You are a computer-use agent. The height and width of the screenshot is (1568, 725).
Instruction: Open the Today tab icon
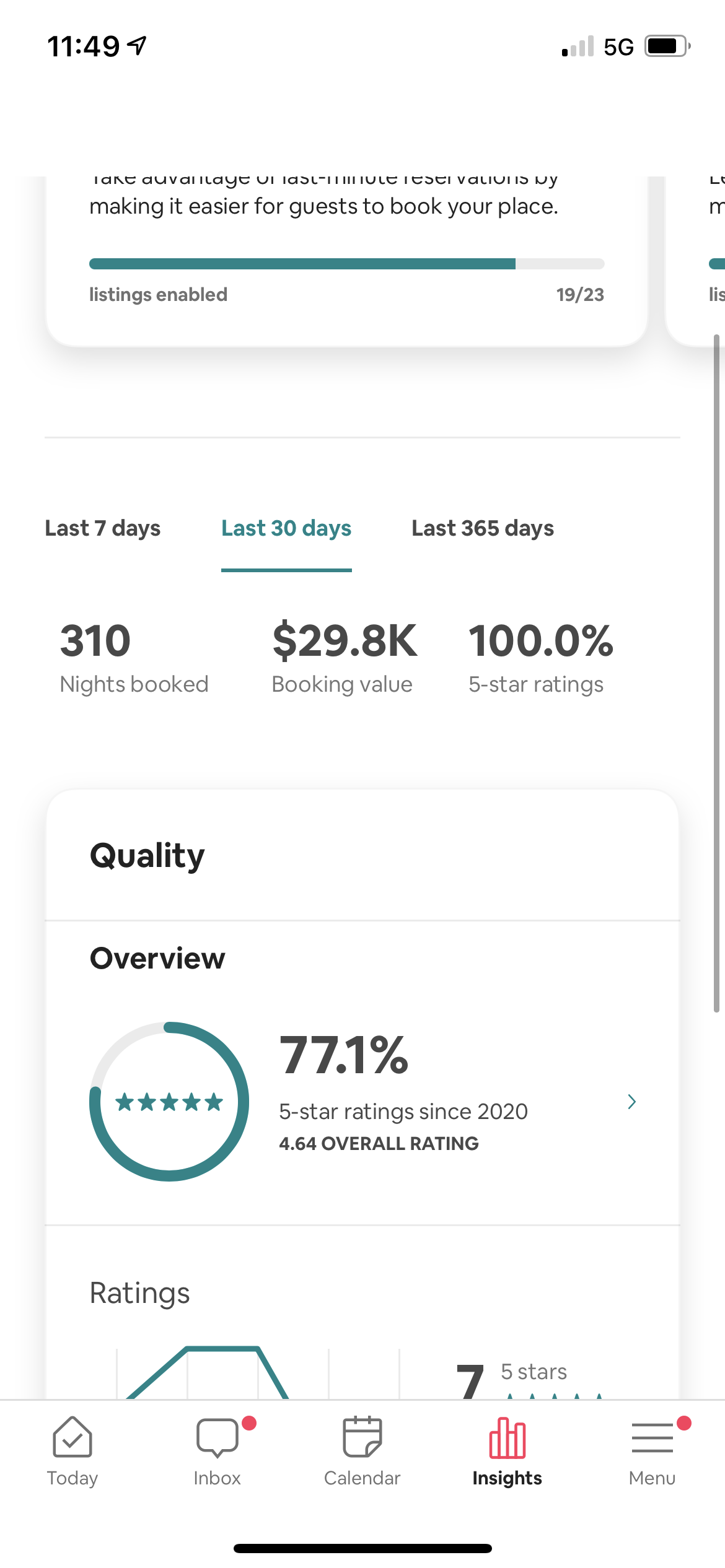[x=72, y=1437]
